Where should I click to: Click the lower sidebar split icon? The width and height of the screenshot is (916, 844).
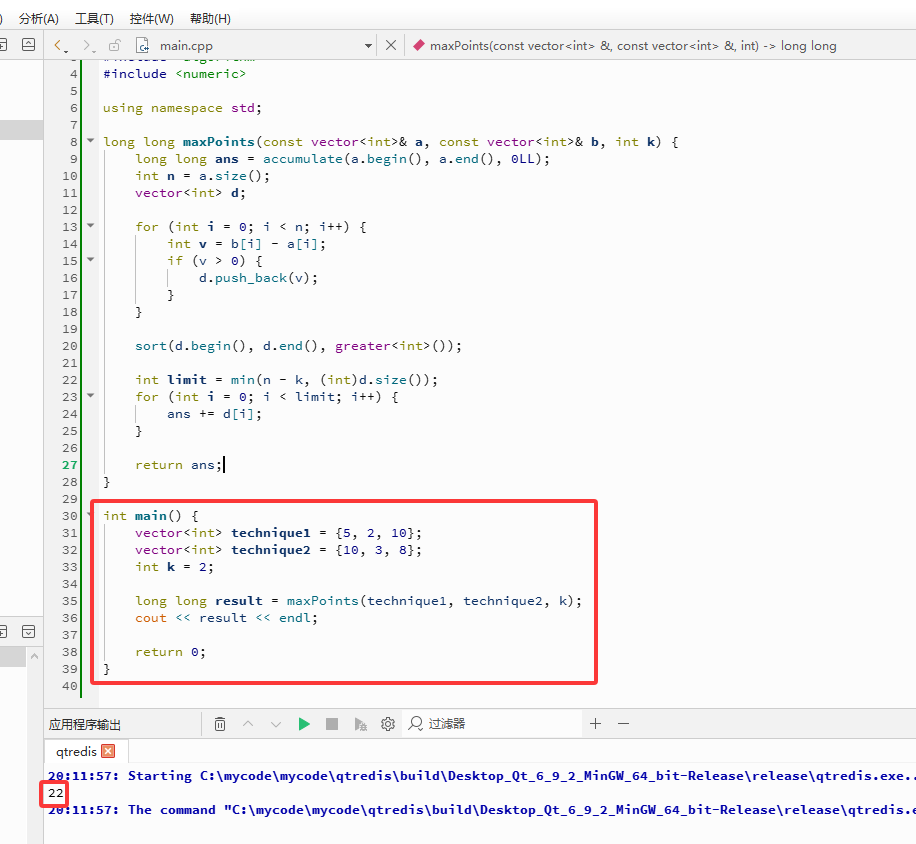(3, 631)
